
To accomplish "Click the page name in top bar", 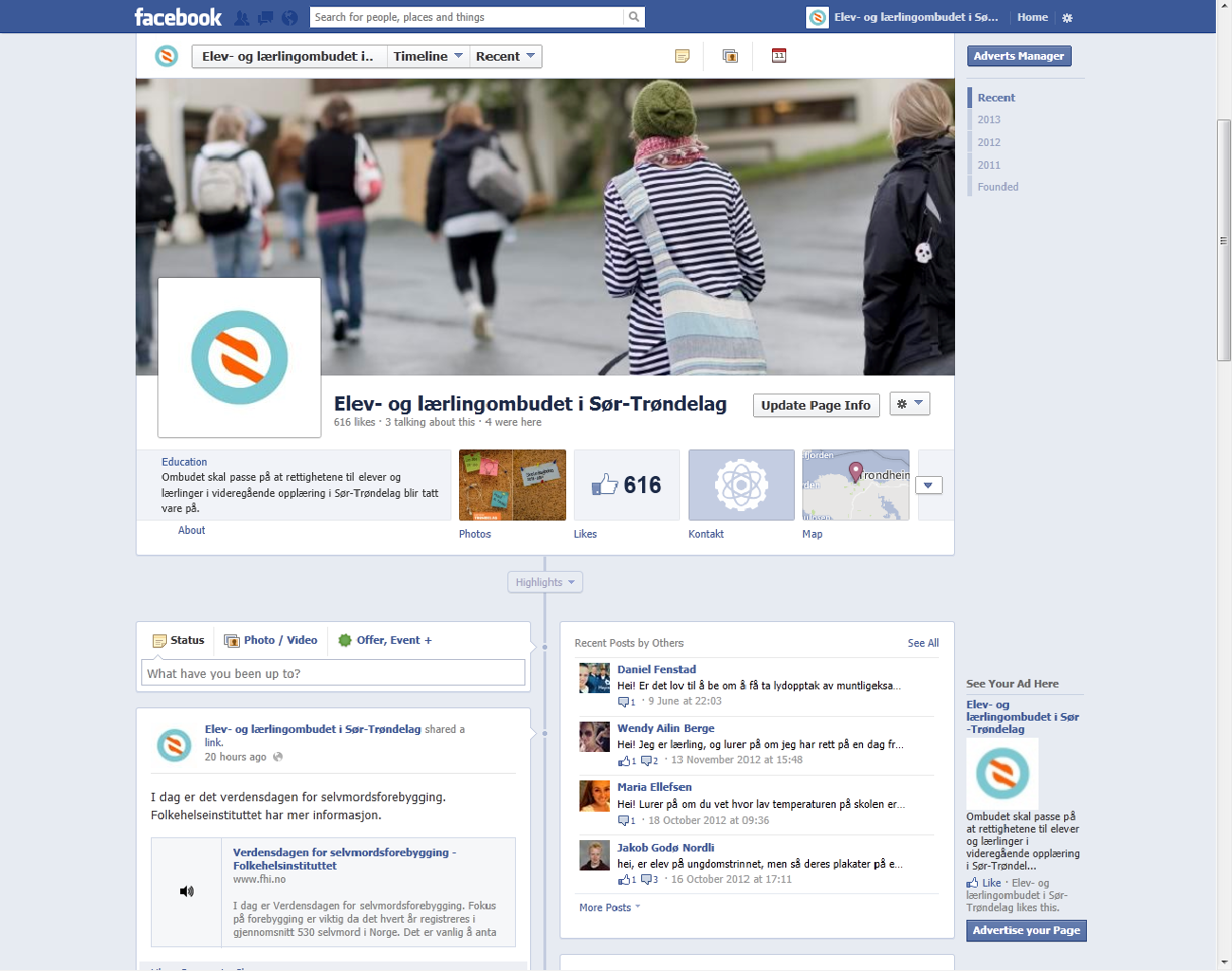I will coord(915,17).
